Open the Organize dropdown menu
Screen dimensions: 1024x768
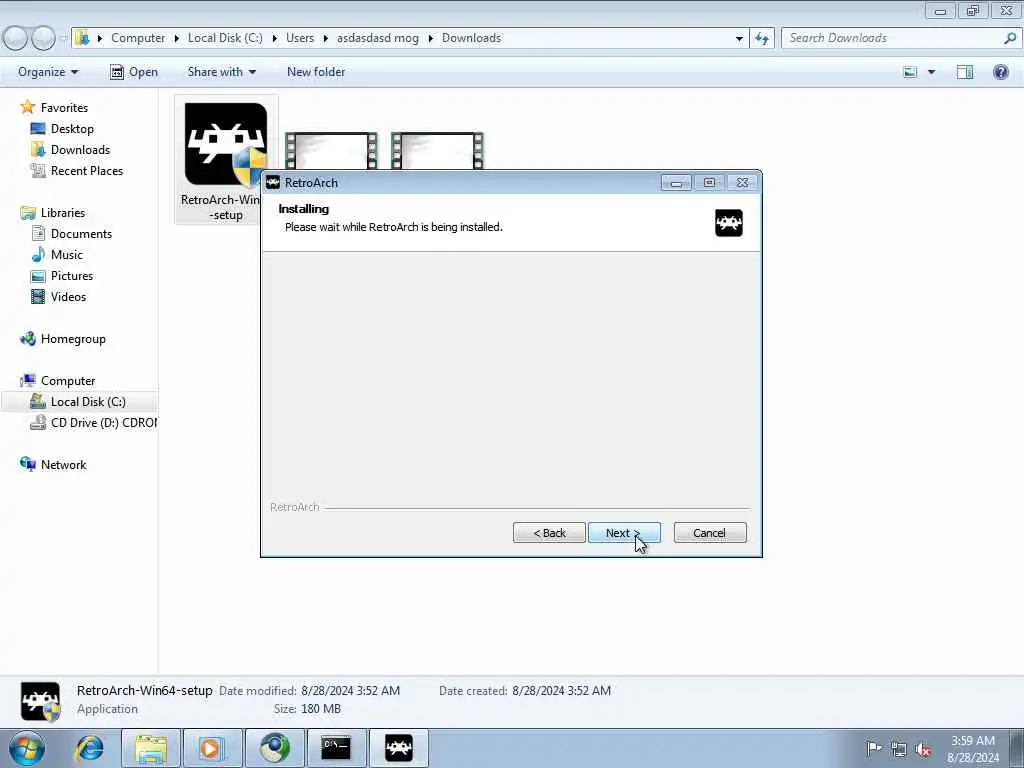[x=48, y=72]
